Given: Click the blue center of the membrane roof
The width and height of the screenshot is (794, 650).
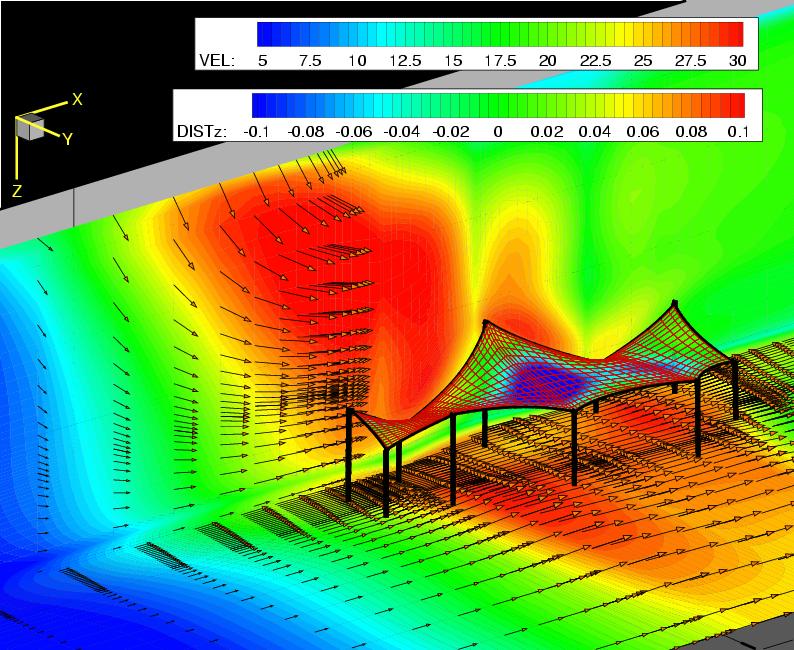Looking at the screenshot, I should click(547, 381).
